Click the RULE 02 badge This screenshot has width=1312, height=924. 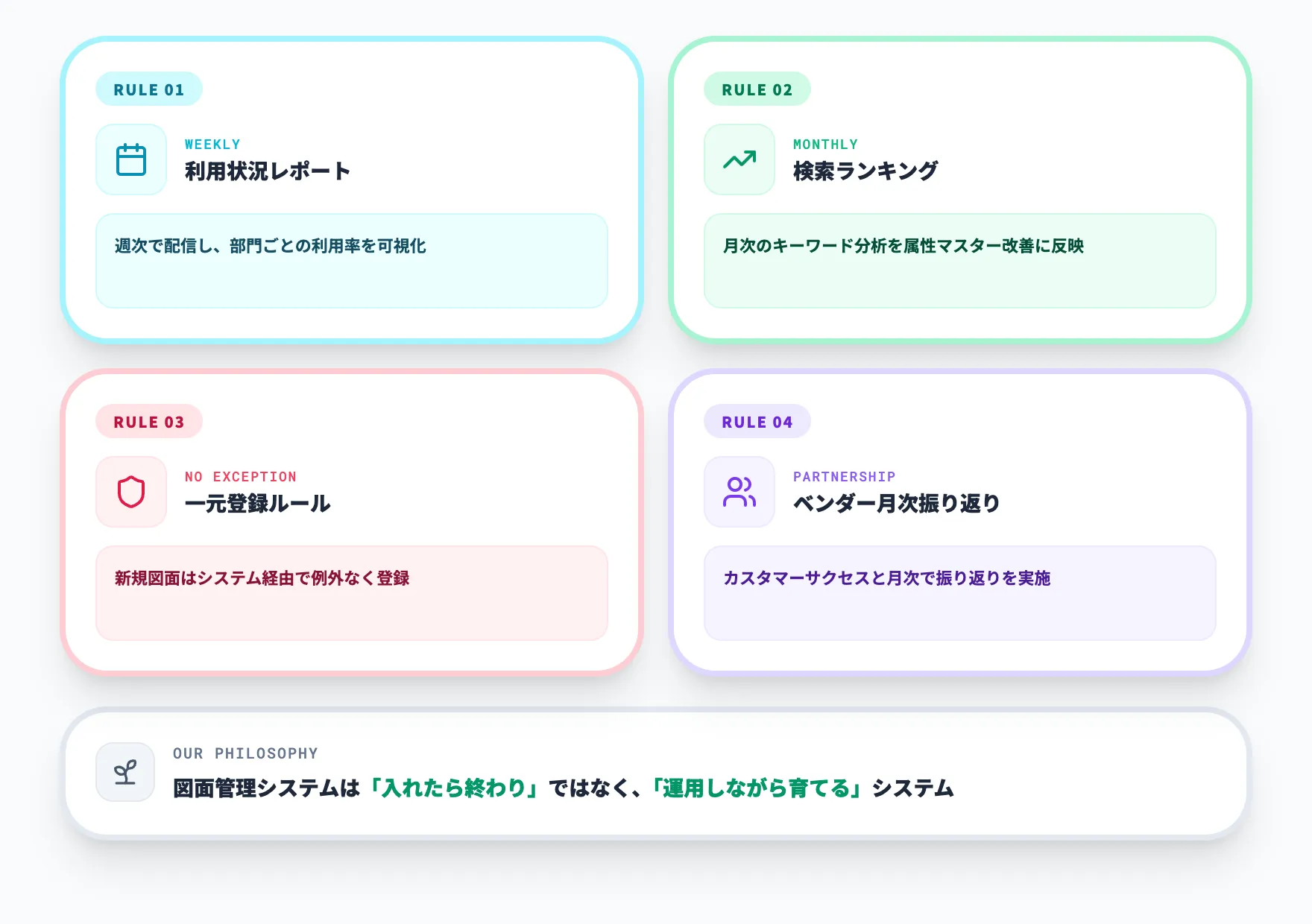click(x=757, y=89)
